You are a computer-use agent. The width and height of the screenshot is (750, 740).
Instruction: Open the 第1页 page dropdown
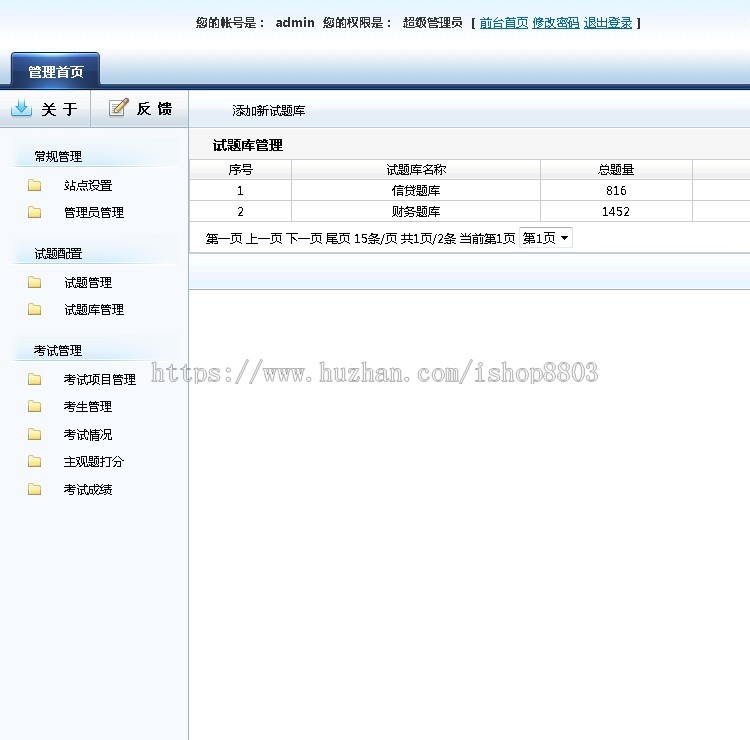546,238
